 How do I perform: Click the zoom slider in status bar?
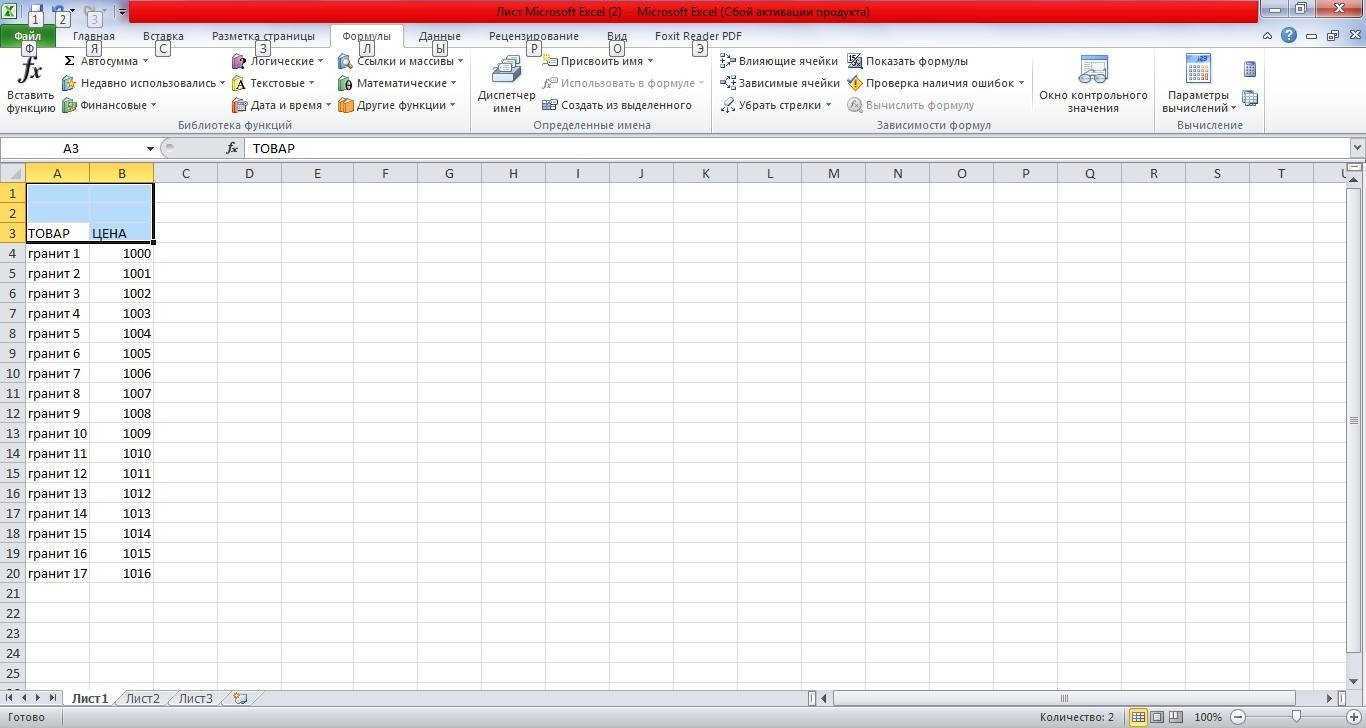pos(1296,717)
